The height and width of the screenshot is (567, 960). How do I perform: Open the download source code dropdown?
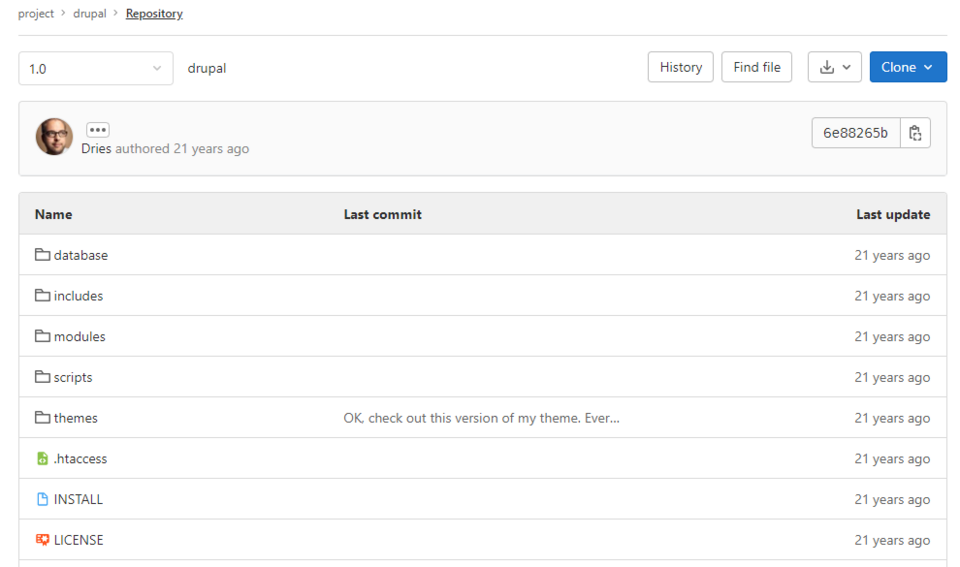click(834, 67)
